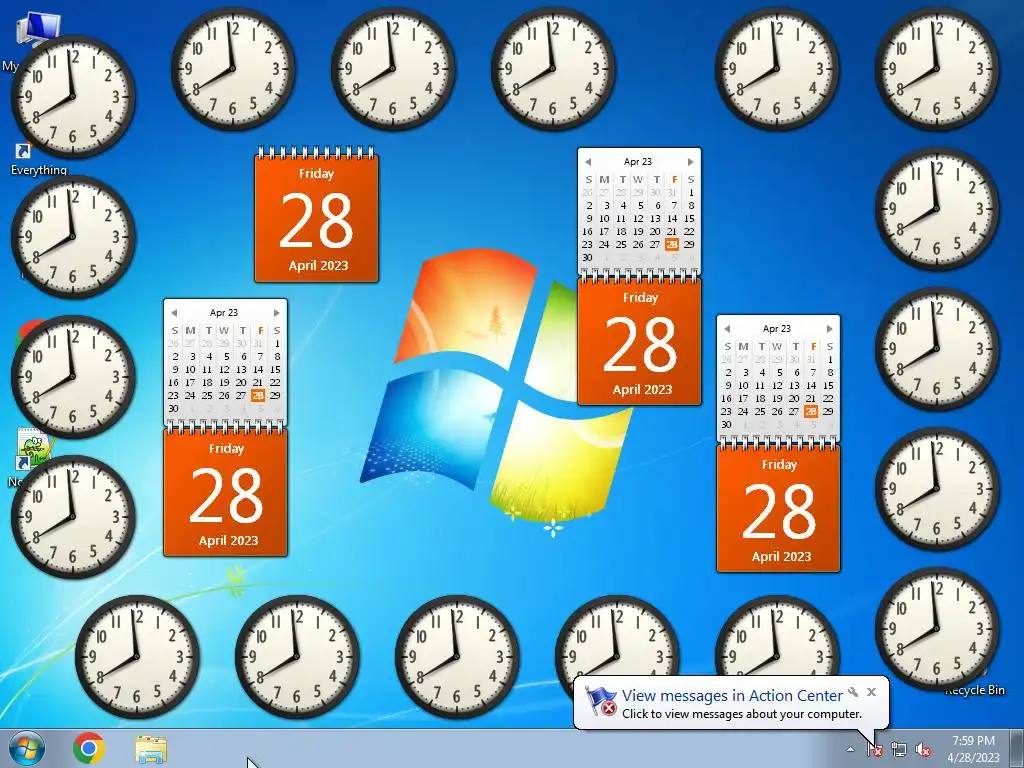Open Windows Explorer from the taskbar
Image resolution: width=1024 pixels, height=768 pixels.
click(x=151, y=749)
